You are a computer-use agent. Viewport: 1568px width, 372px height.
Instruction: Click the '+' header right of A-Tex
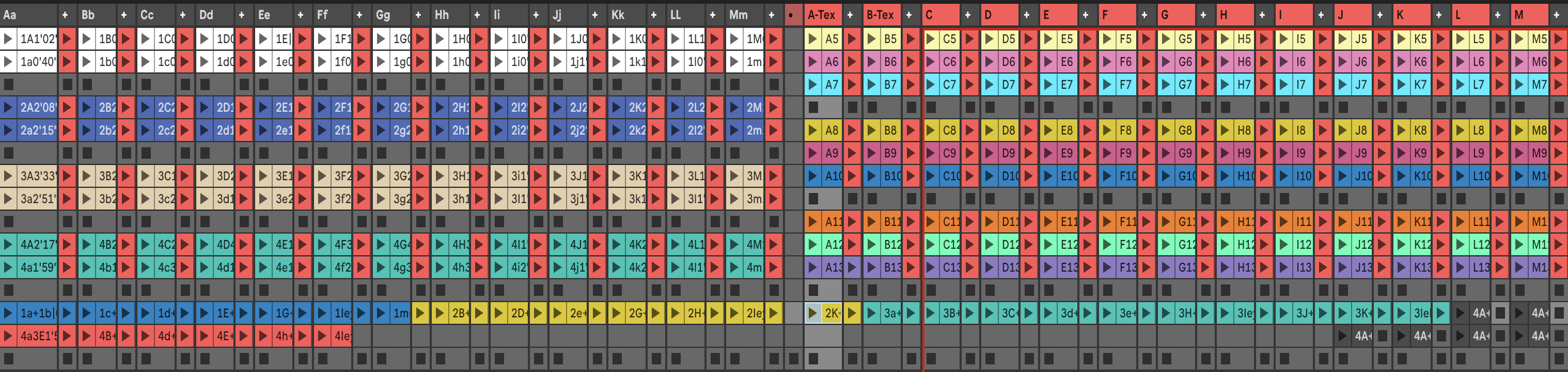point(850,15)
